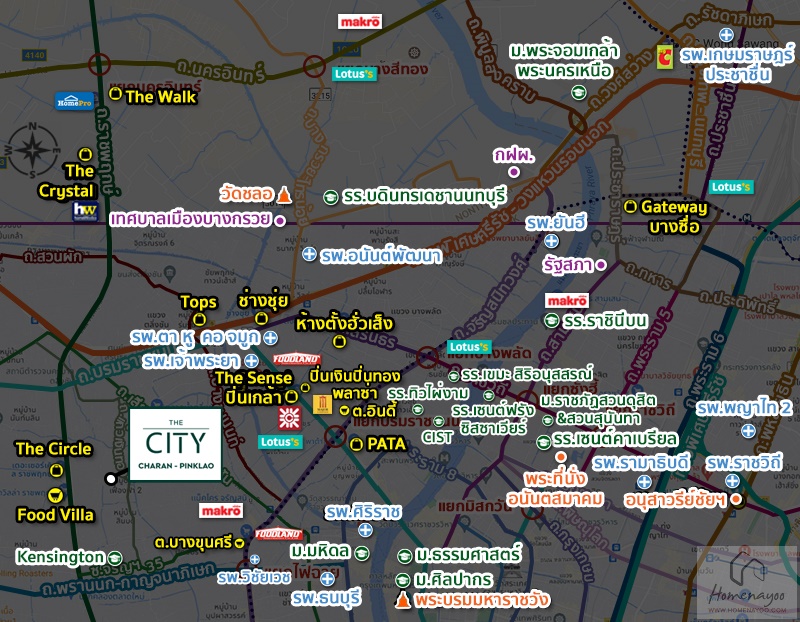The height and width of the screenshot is (622, 800).
Task: Select the "The Crystal" label
Action: (x=67, y=181)
